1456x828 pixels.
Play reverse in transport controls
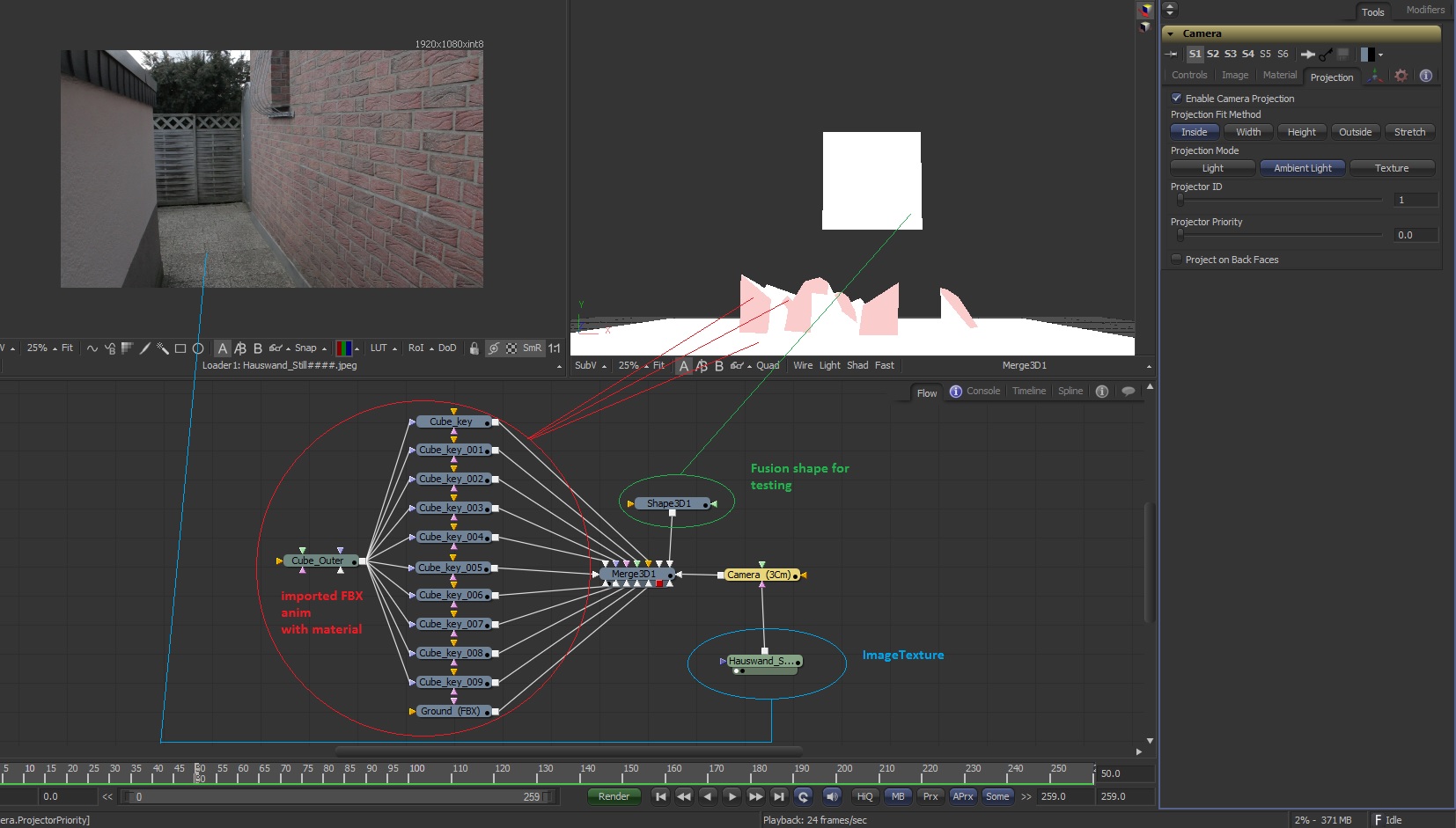[708, 796]
